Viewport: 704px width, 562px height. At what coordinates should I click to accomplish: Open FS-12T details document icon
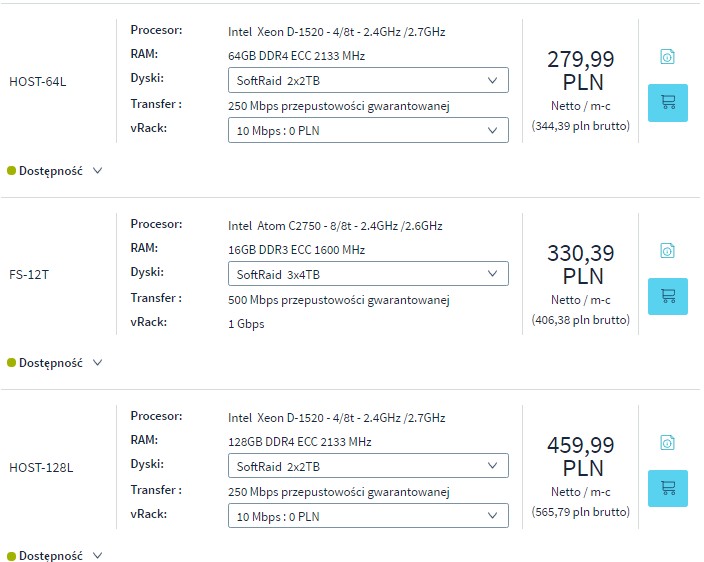pyautogui.click(x=667, y=250)
